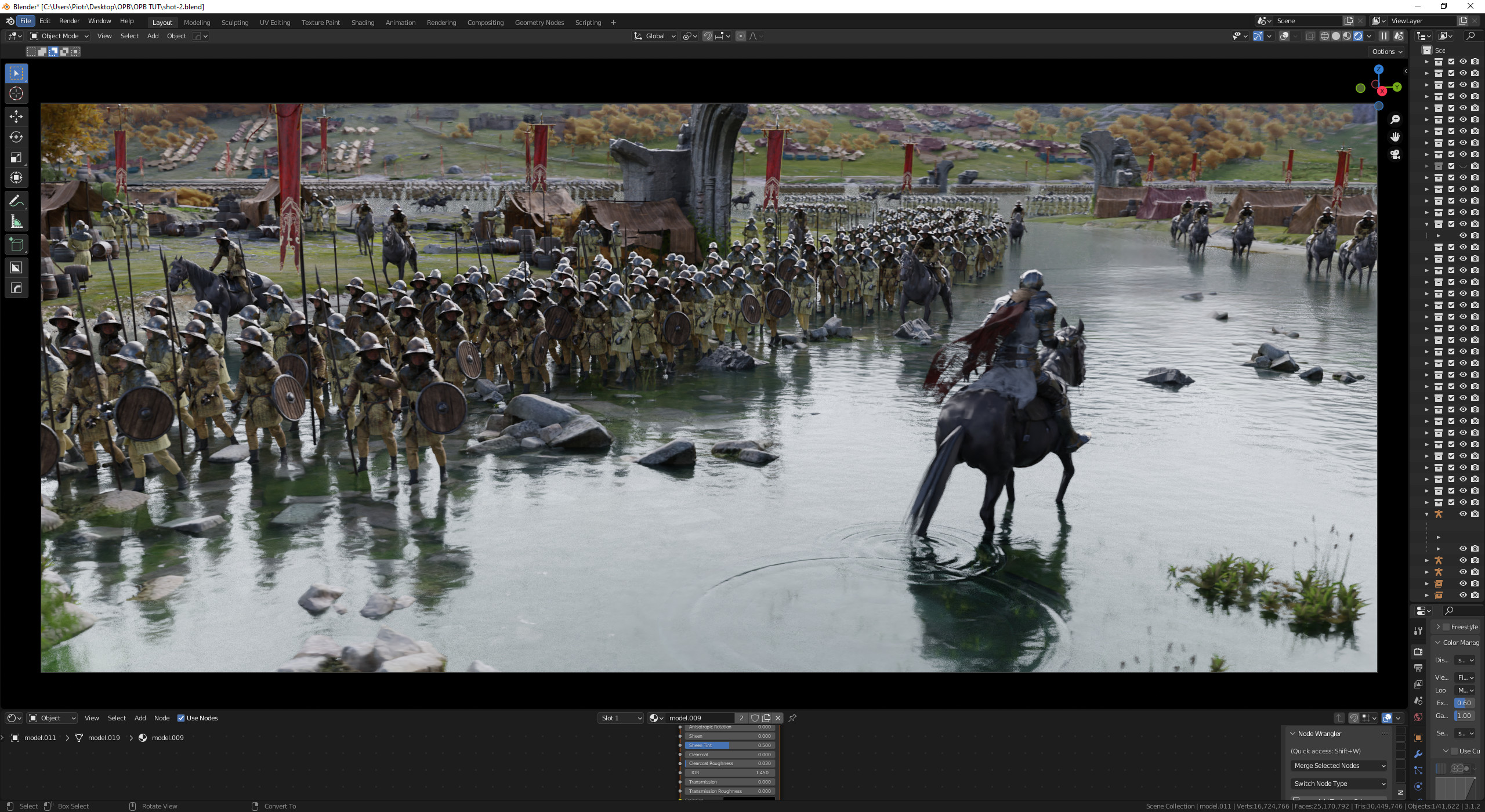Viewport: 1485px width, 812px height.
Task: Open the Modifier properties tab
Action: tap(1418, 754)
